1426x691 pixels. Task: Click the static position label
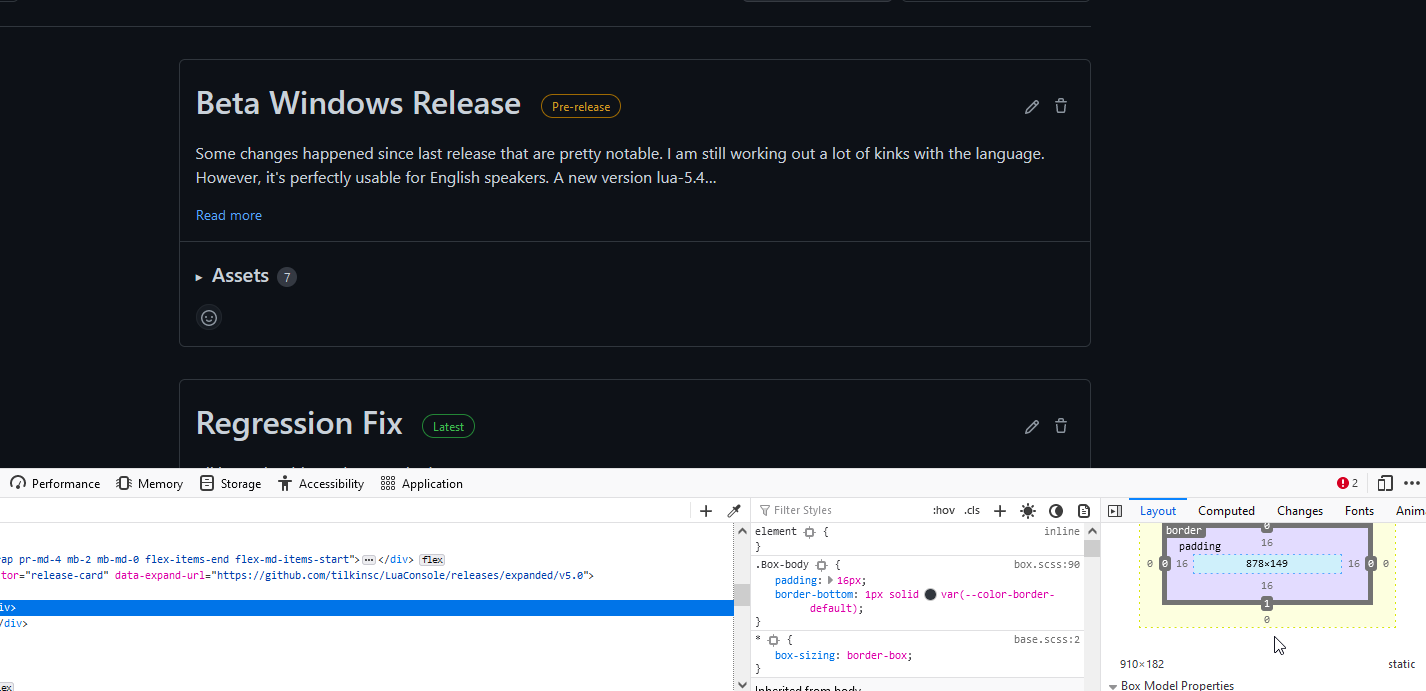click(x=1402, y=664)
